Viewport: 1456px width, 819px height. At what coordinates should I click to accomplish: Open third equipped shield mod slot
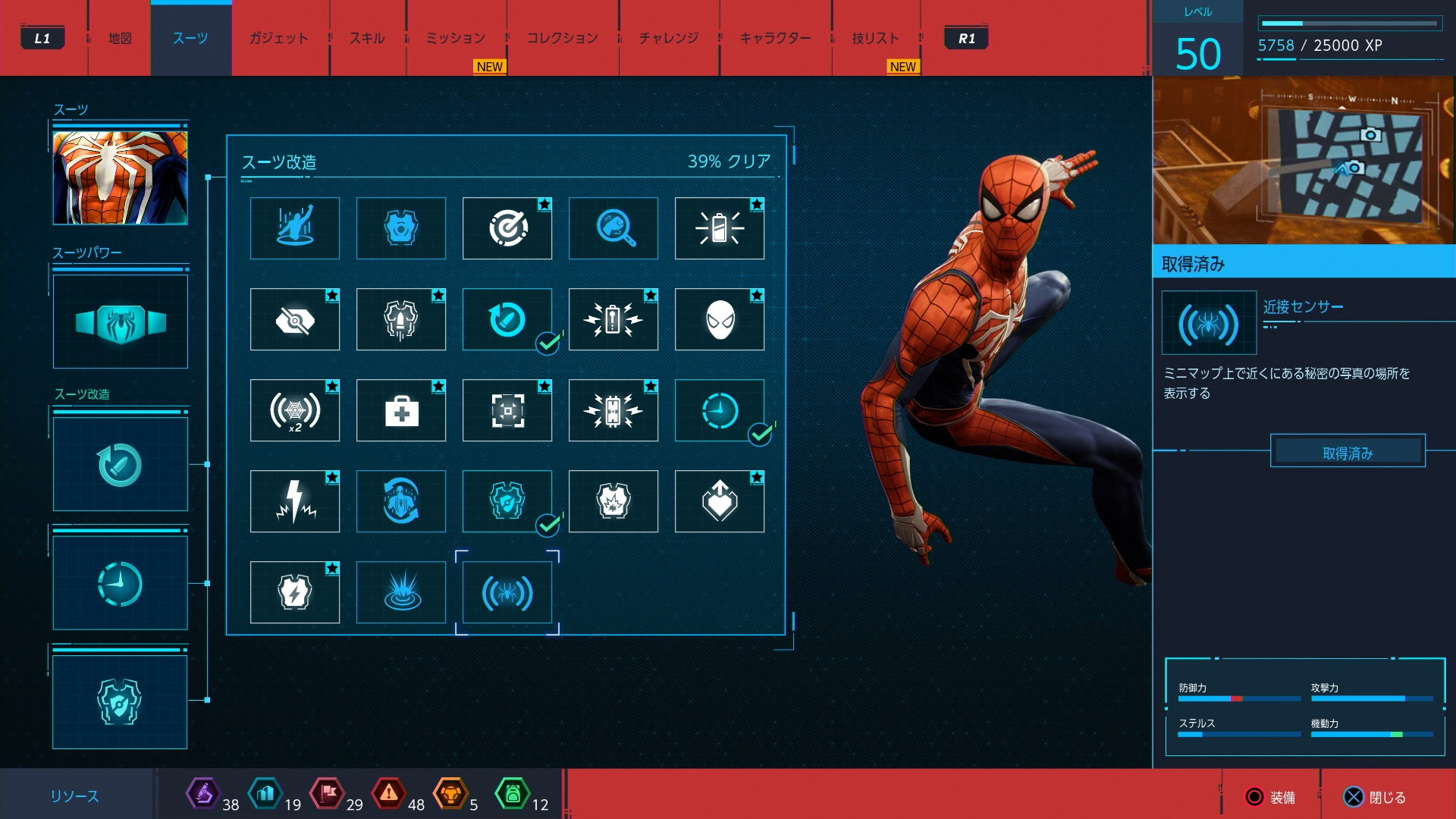pos(120,702)
